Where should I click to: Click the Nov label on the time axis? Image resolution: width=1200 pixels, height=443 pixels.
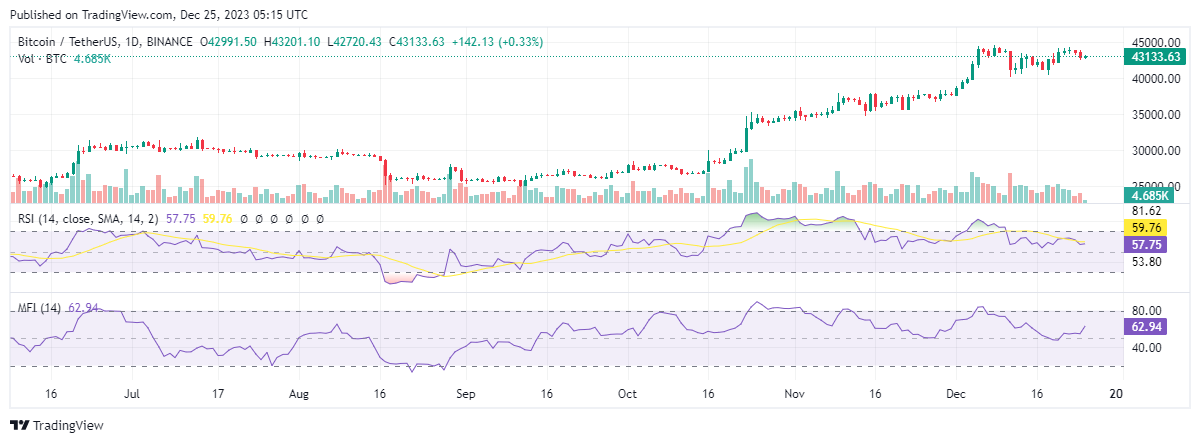(795, 394)
